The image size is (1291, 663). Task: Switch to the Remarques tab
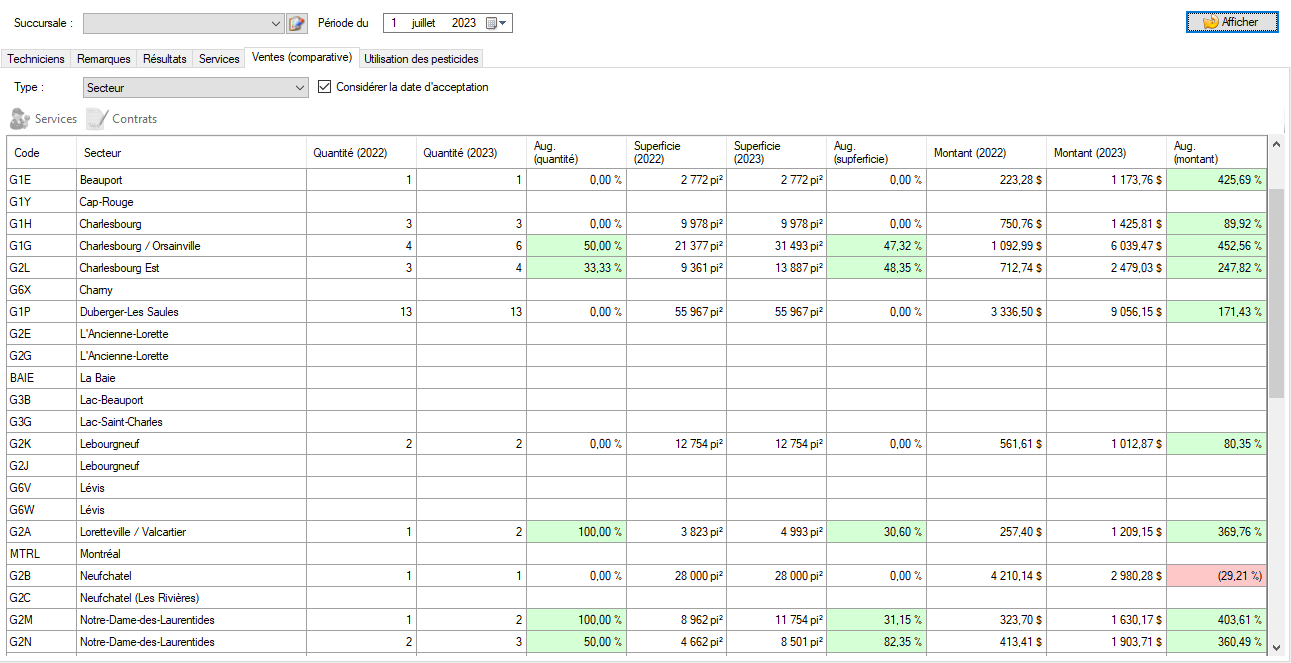coord(104,59)
